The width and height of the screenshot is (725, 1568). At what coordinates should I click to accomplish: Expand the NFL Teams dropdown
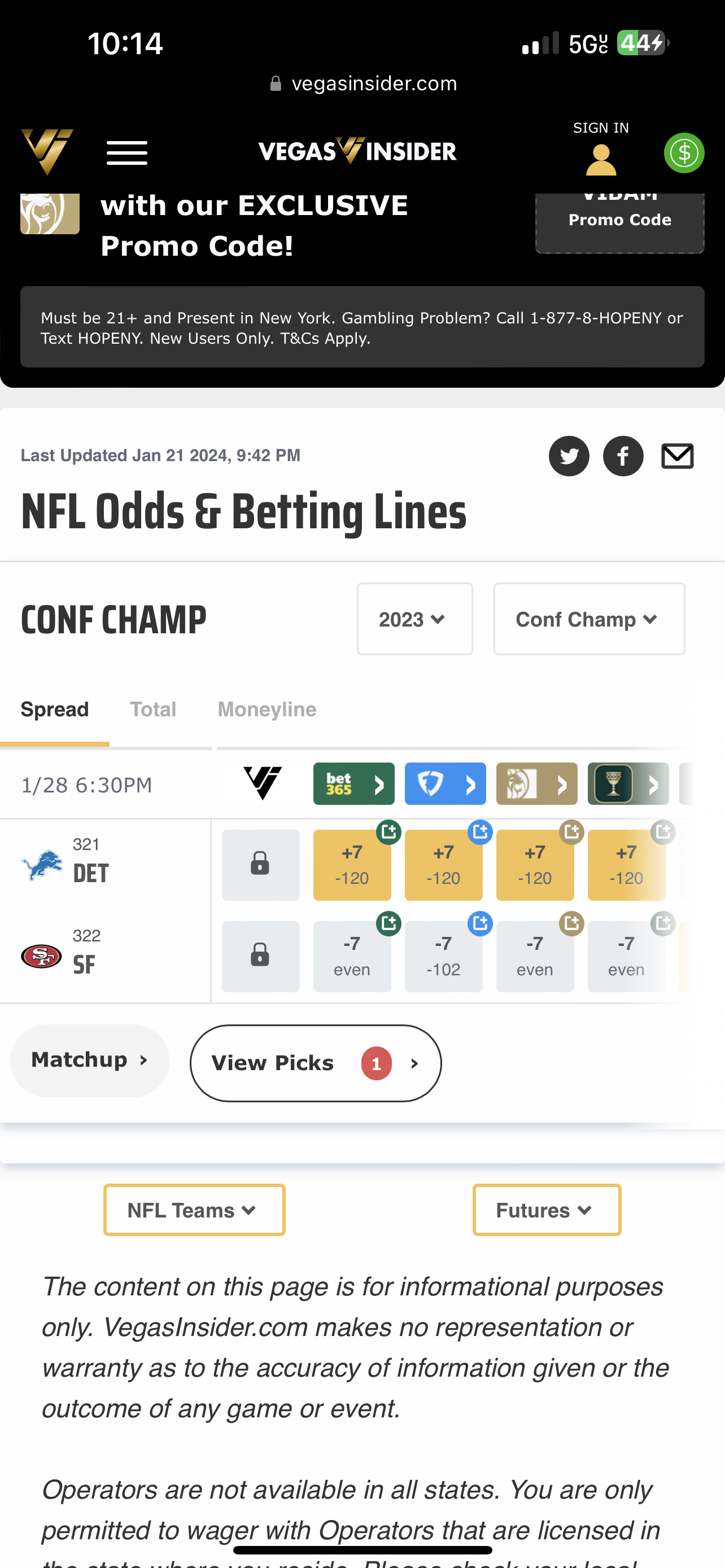(x=194, y=1210)
